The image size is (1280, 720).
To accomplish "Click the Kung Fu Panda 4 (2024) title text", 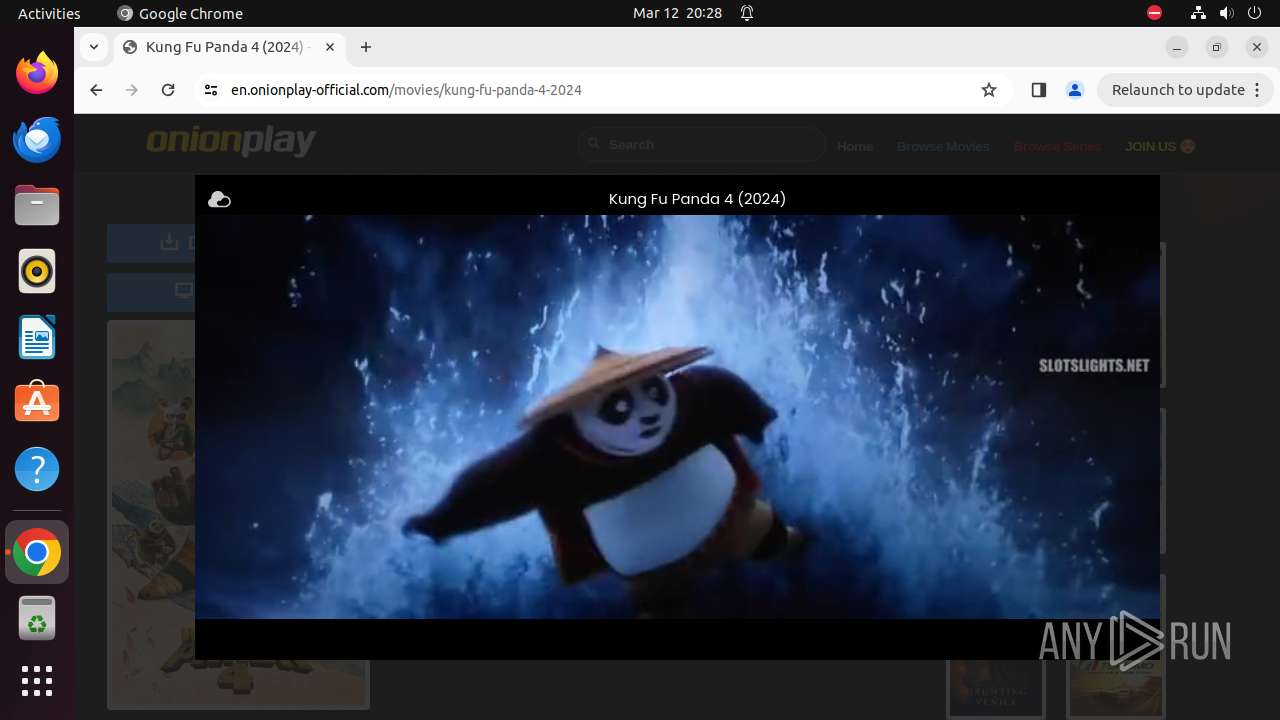I will pyautogui.click(x=697, y=199).
